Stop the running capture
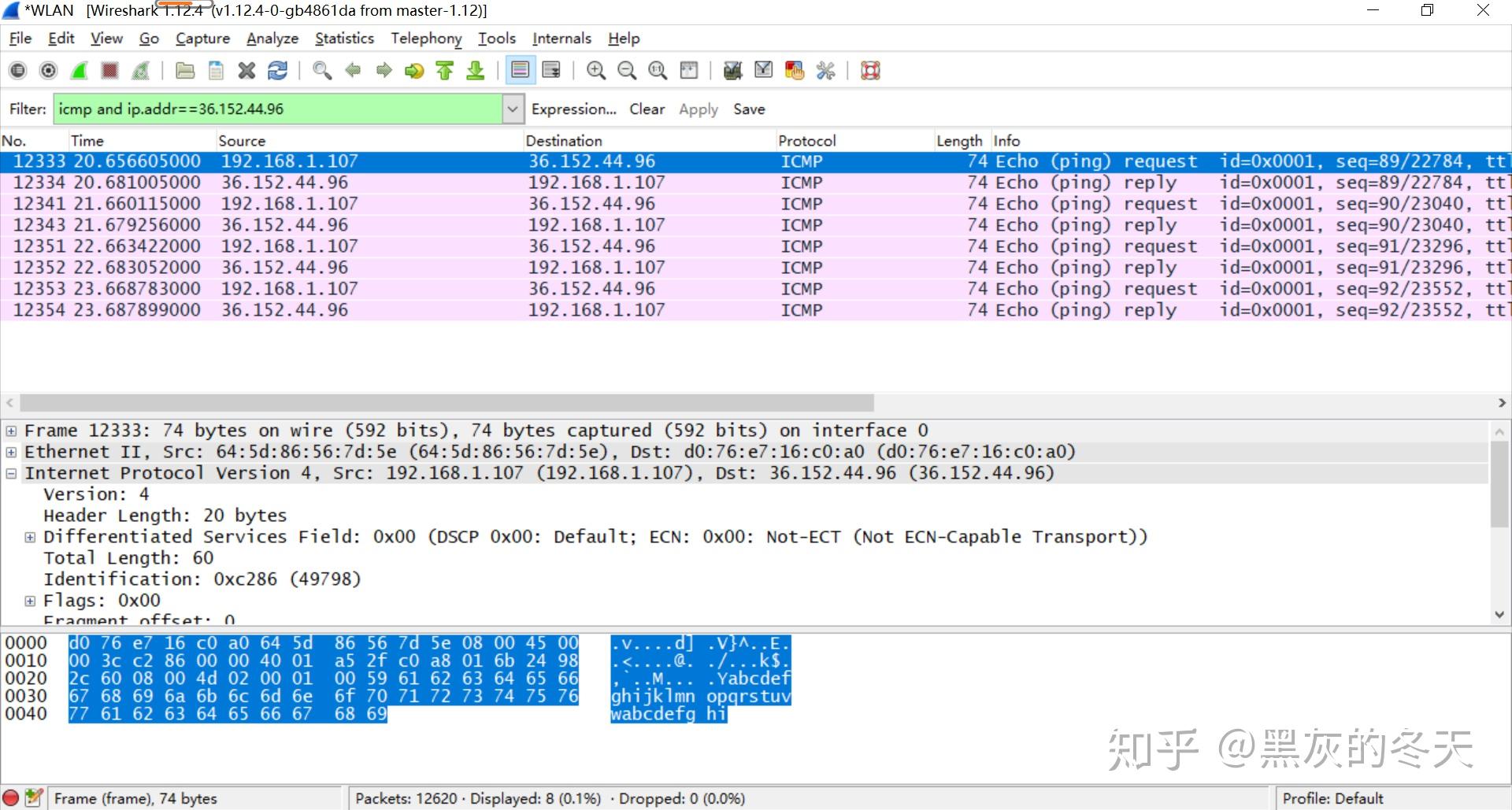The image size is (1512, 810). [x=109, y=70]
